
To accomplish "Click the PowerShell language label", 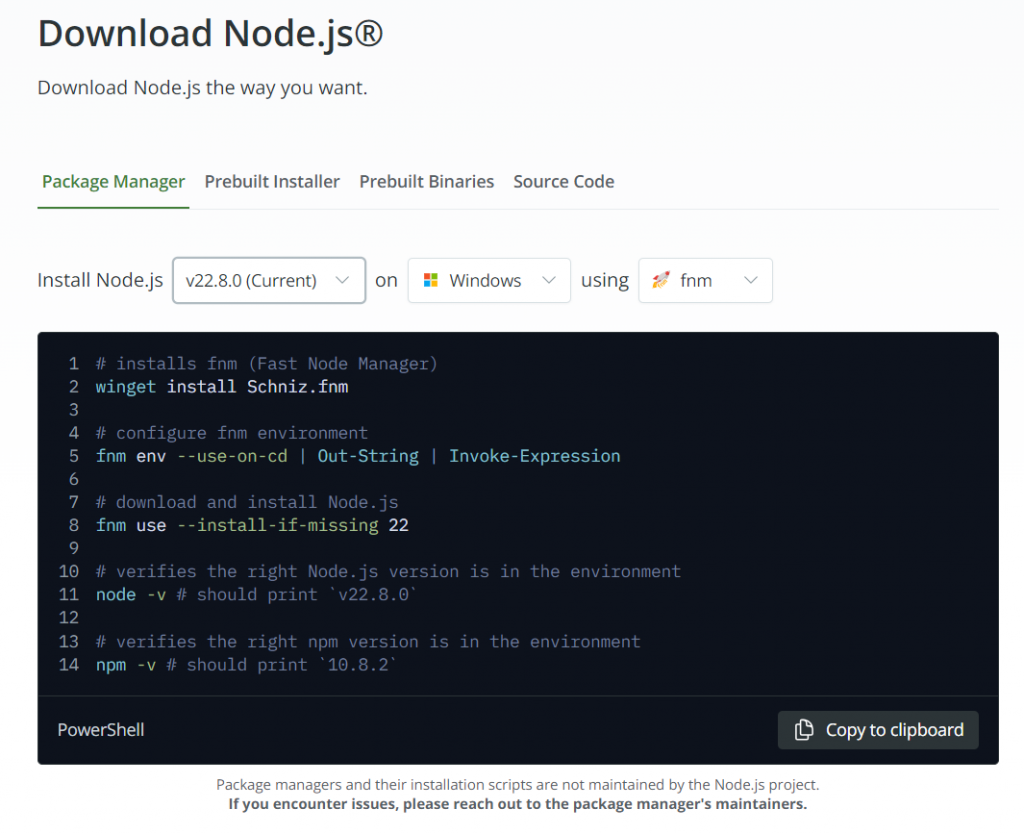I will point(101,730).
